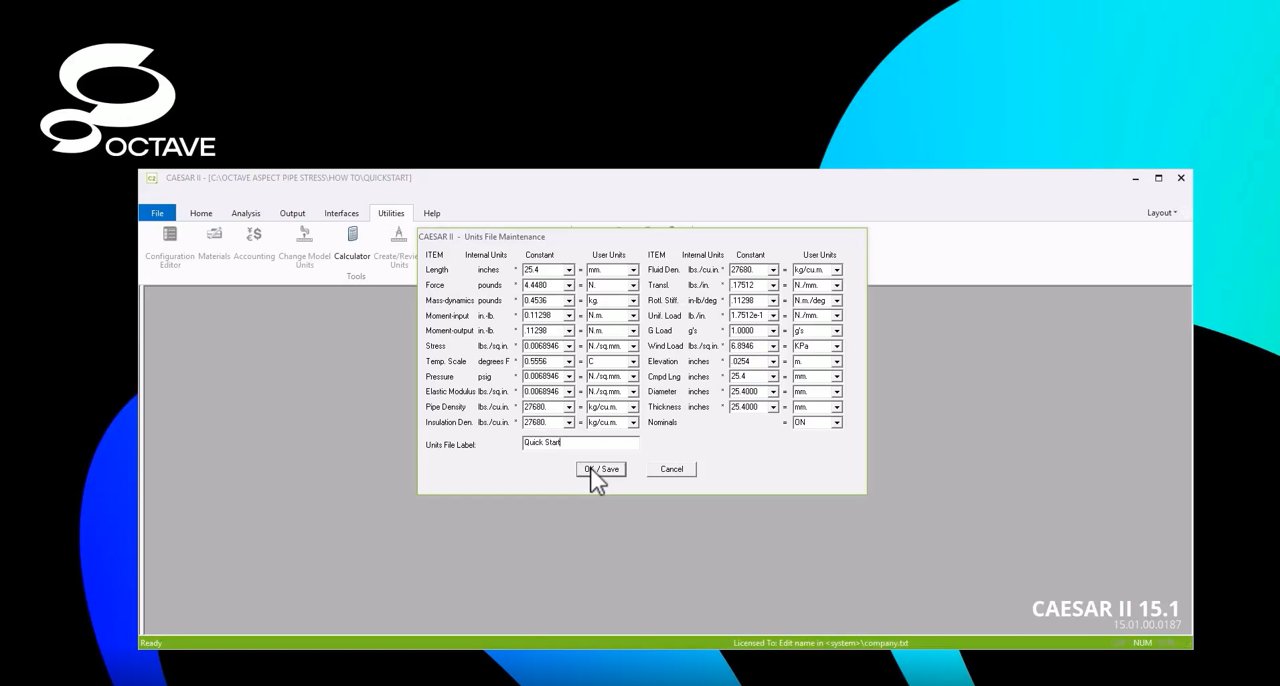Open the Help ribbon tab

[432, 213]
